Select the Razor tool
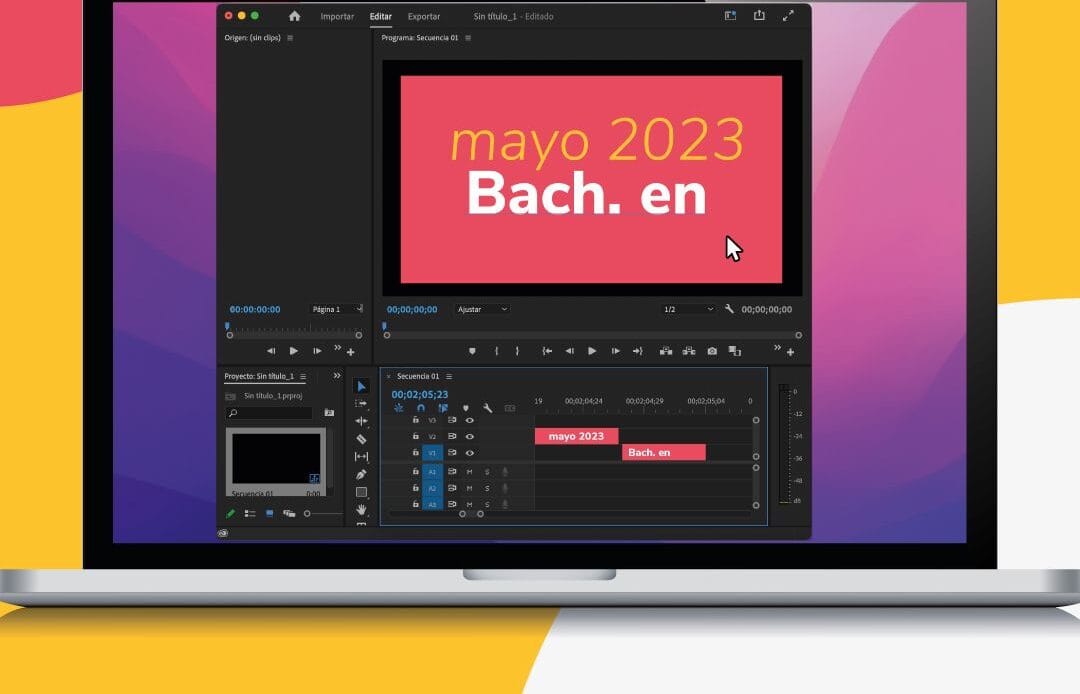Image resolution: width=1080 pixels, height=694 pixels. click(362, 439)
